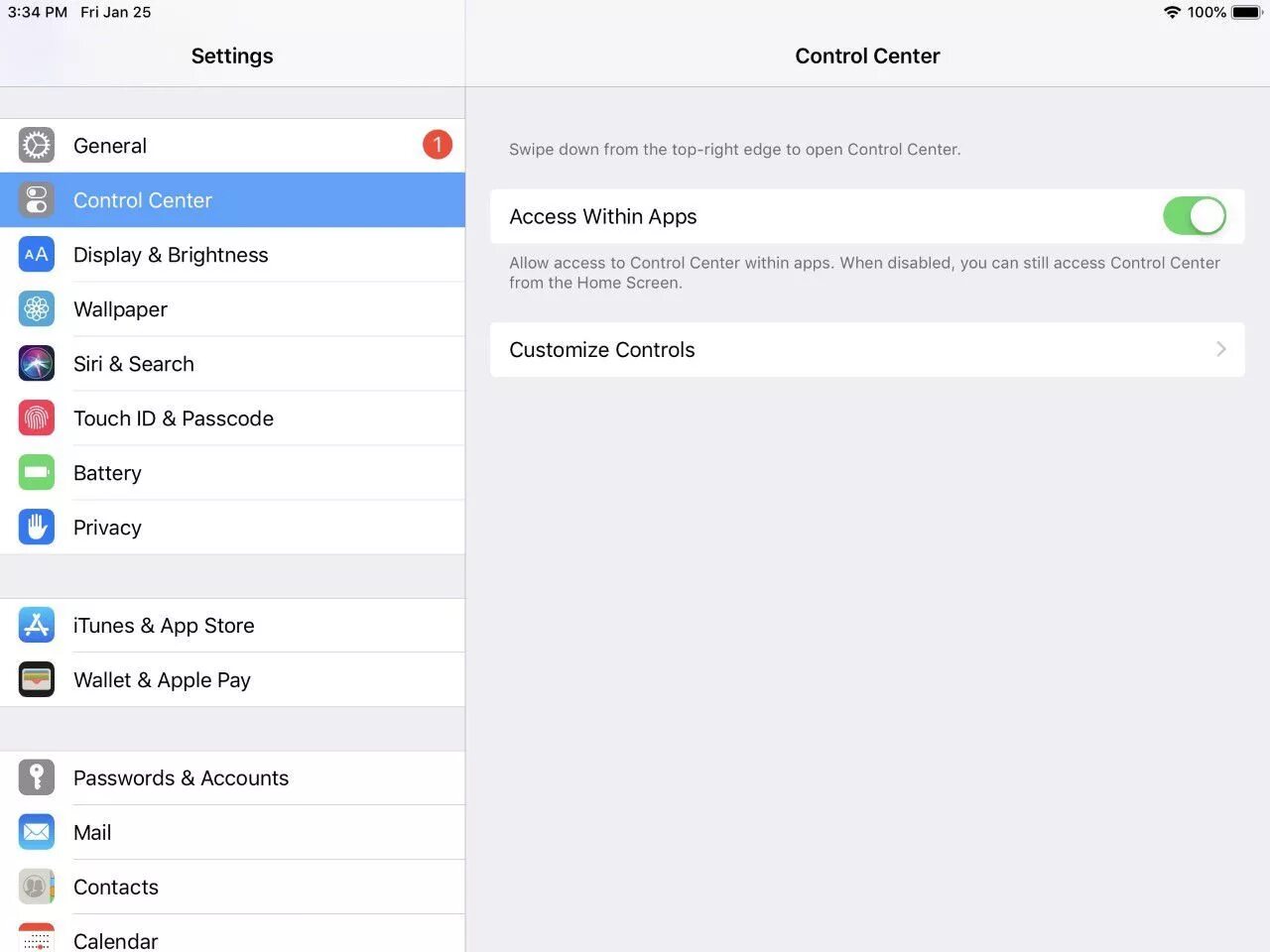Open Touch ID fingerprint icon
Image resolution: width=1270 pixels, height=952 pixels.
coord(37,418)
